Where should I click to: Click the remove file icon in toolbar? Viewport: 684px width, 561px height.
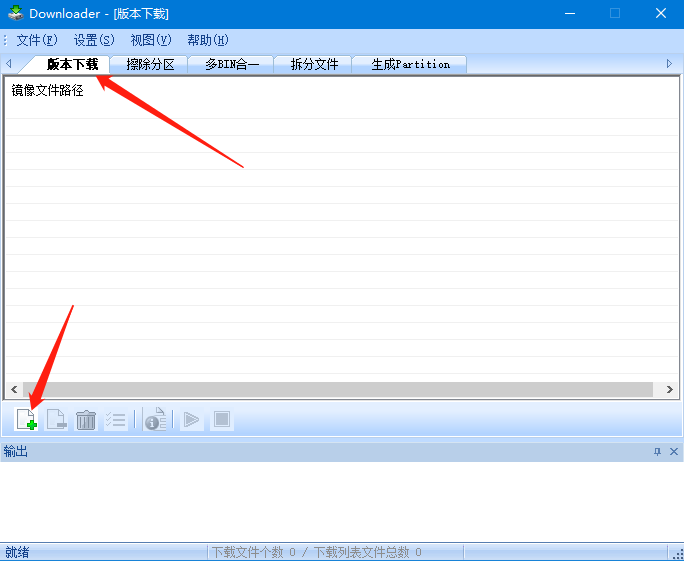click(56, 420)
